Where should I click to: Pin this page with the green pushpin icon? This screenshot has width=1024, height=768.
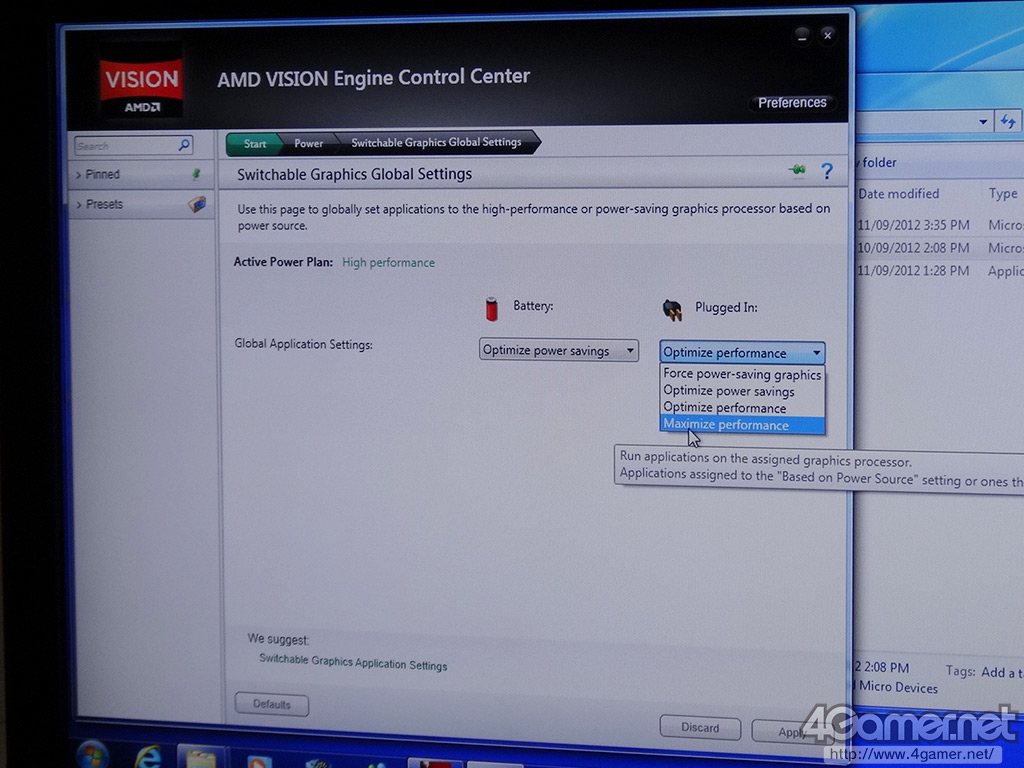coord(797,170)
